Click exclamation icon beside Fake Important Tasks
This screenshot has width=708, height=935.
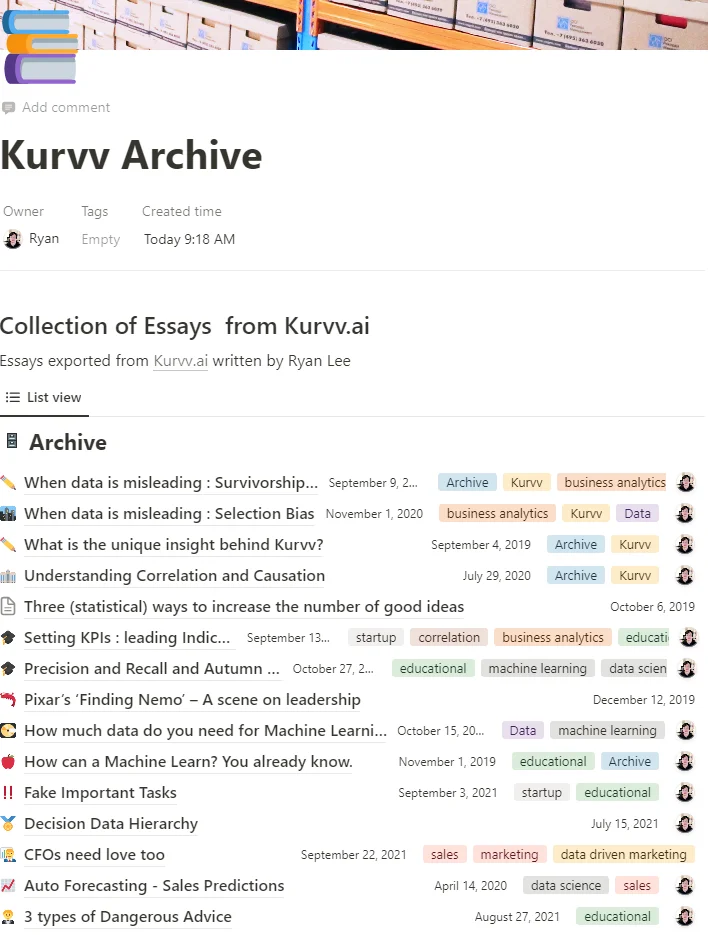pyautogui.click(x=8, y=792)
